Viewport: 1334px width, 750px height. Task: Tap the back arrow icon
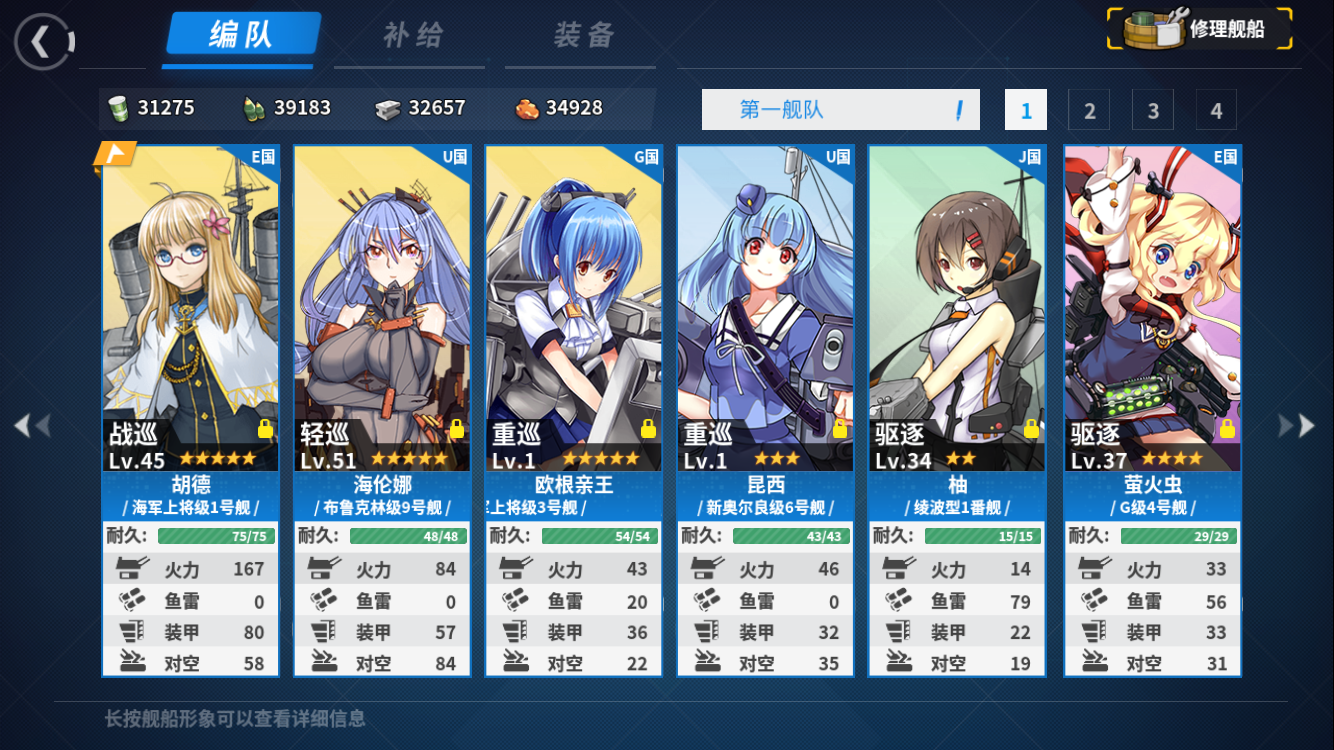[43, 41]
